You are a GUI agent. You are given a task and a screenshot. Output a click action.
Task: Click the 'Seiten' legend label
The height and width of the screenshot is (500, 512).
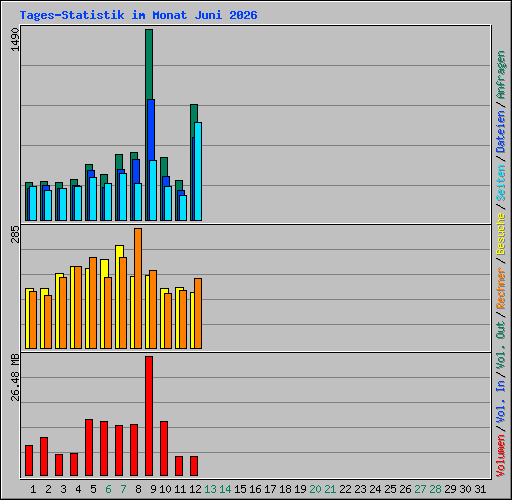click(501, 183)
